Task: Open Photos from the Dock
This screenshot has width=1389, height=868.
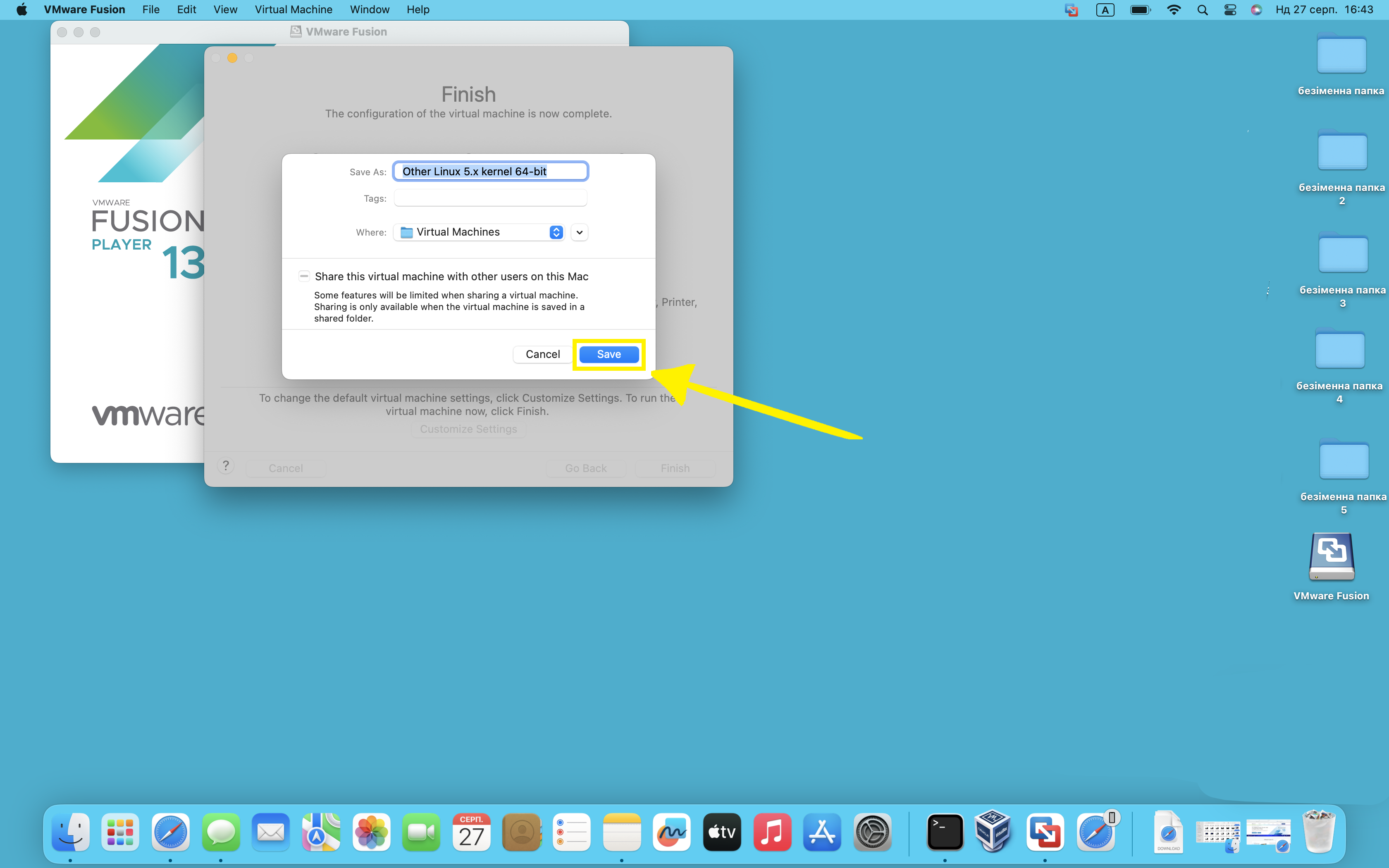Action: tap(371, 832)
